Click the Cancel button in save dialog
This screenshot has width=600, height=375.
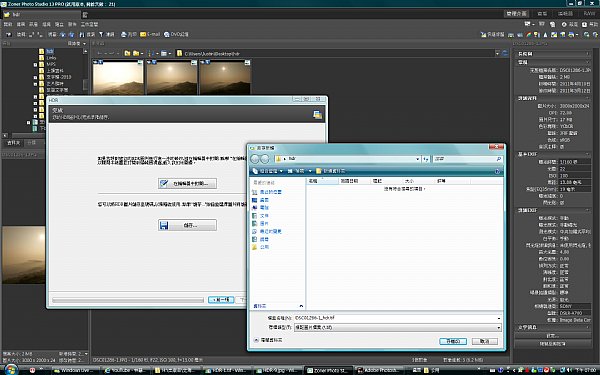tap(485, 341)
